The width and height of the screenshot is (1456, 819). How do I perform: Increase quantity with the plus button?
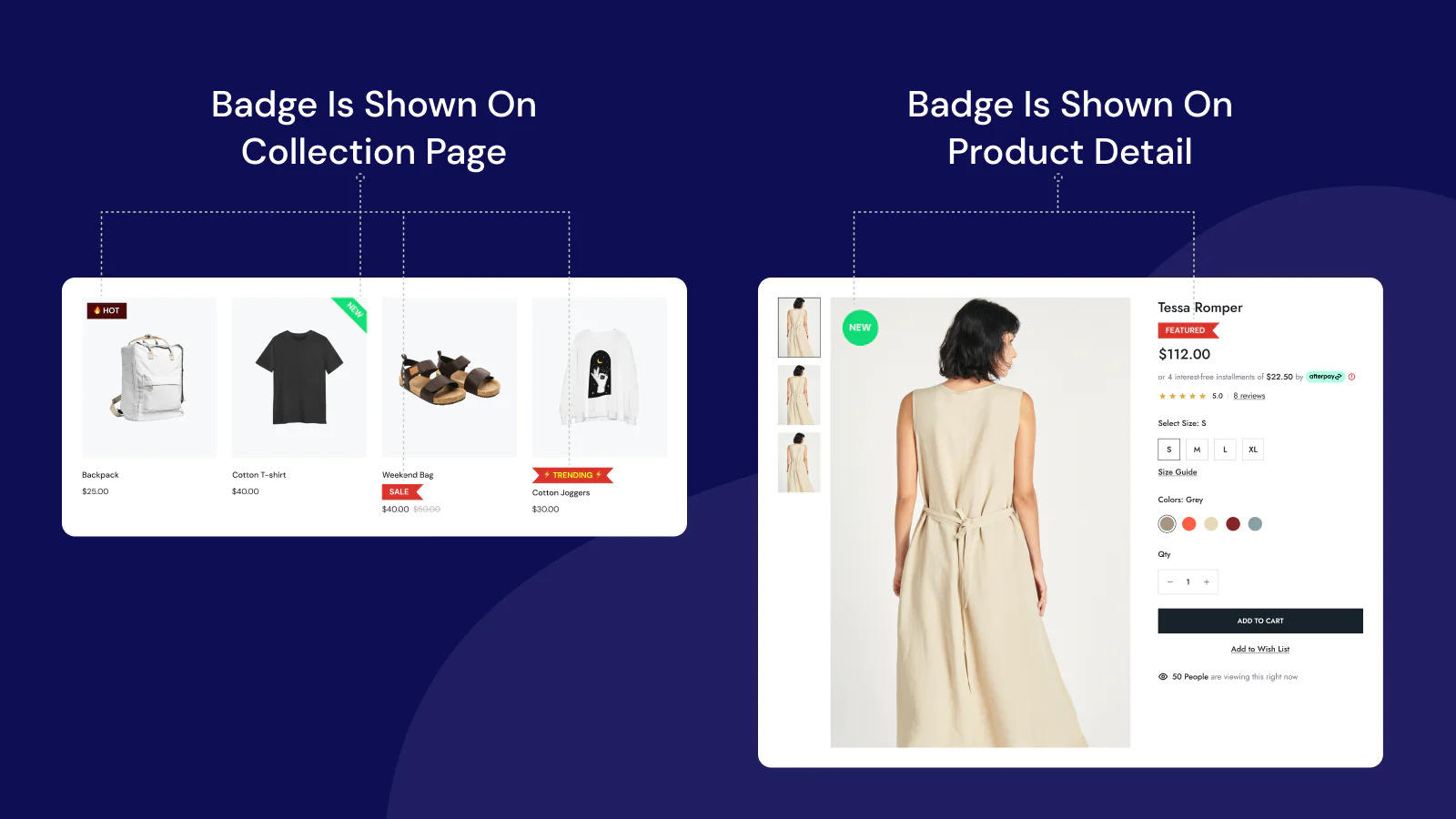pos(1207,582)
